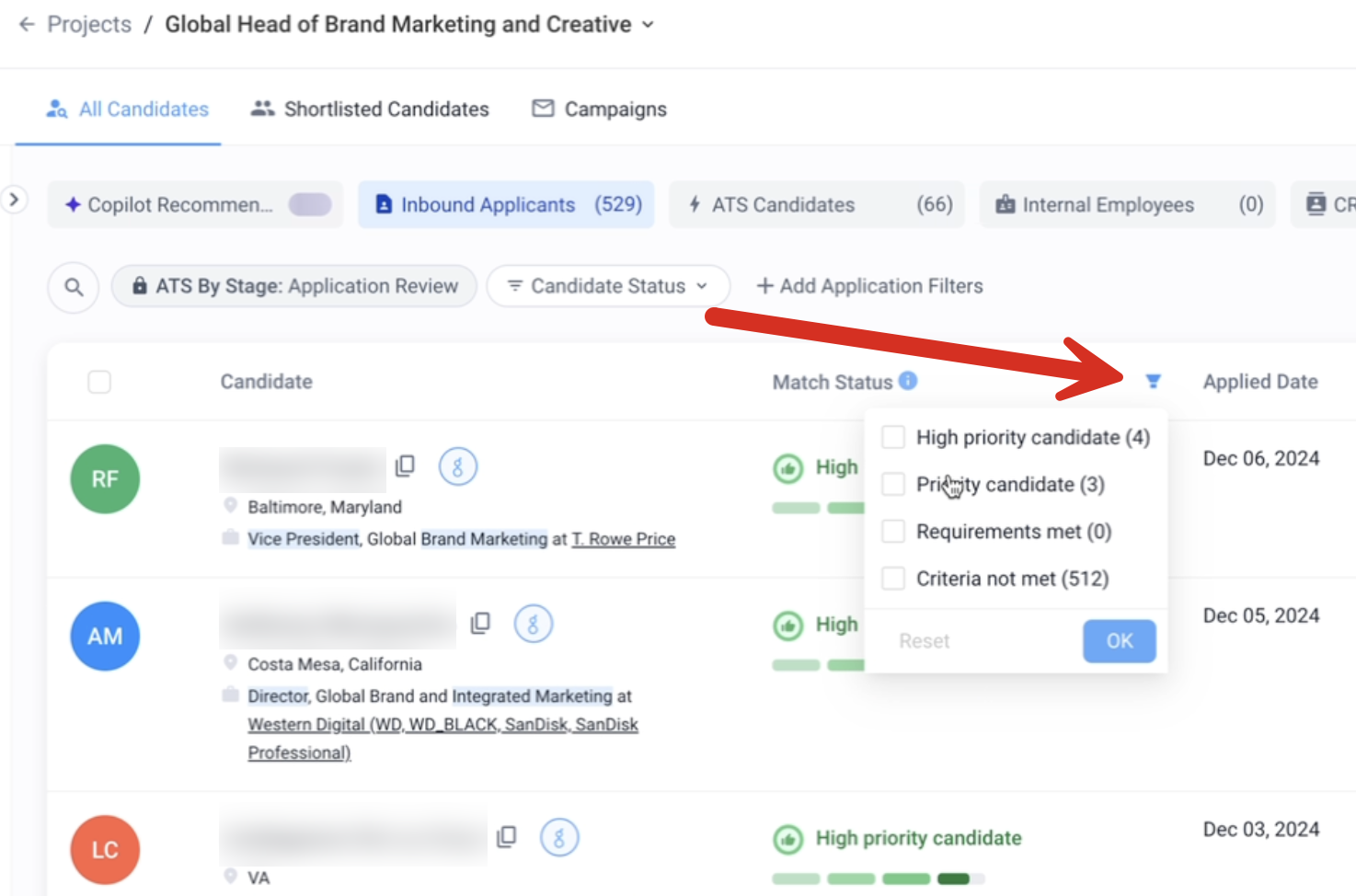
Task: Switch to Shortlisted Candidates tab
Action: 370,109
